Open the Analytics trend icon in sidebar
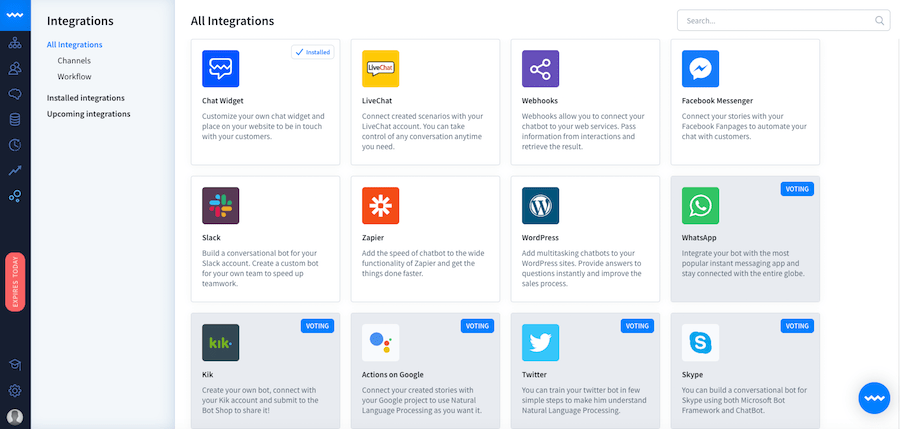 (15, 171)
